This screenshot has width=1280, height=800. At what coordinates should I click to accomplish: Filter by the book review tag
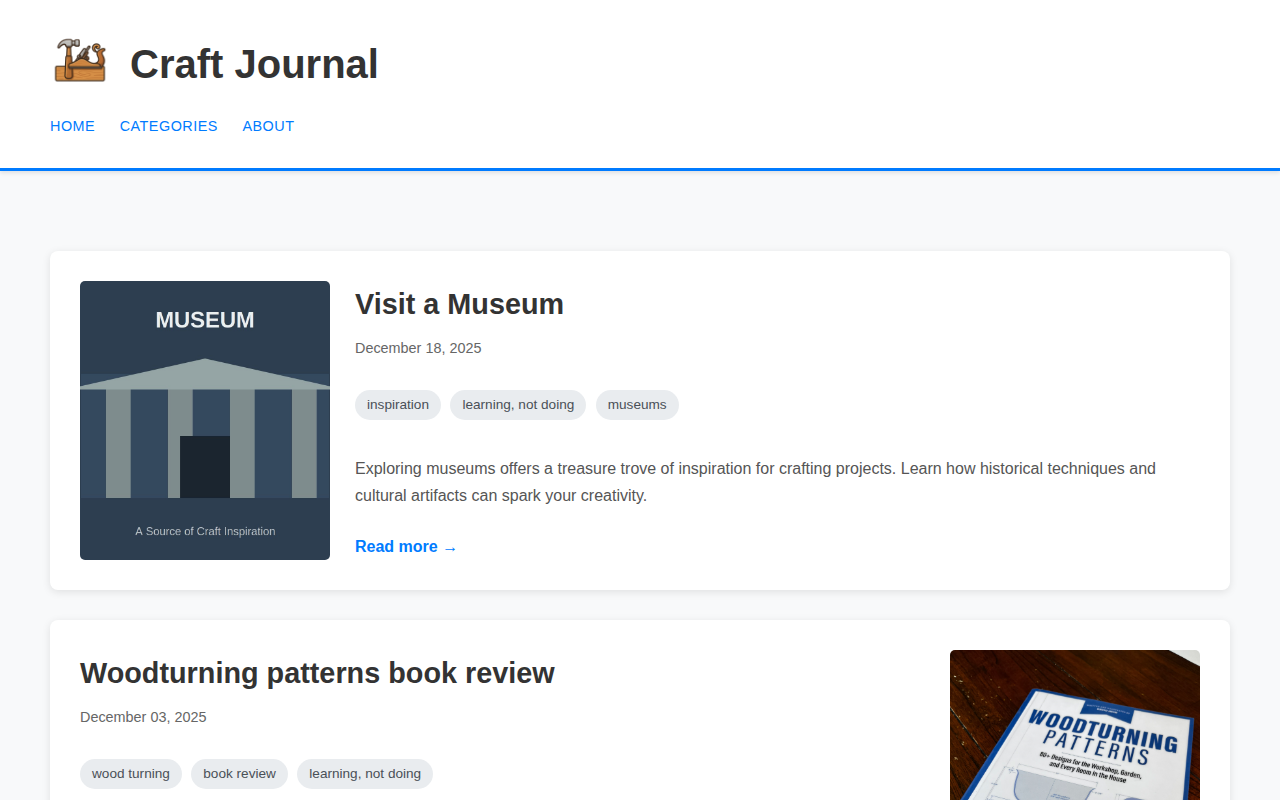click(239, 774)
